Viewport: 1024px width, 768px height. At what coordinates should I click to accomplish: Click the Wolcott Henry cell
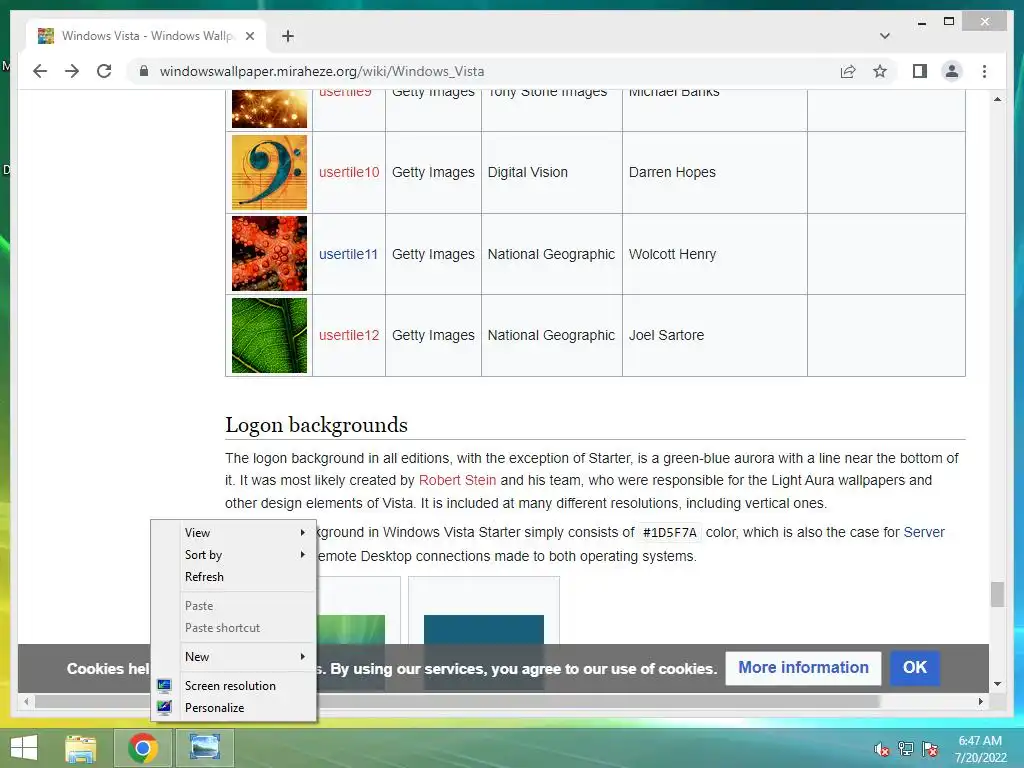[714, 254]
